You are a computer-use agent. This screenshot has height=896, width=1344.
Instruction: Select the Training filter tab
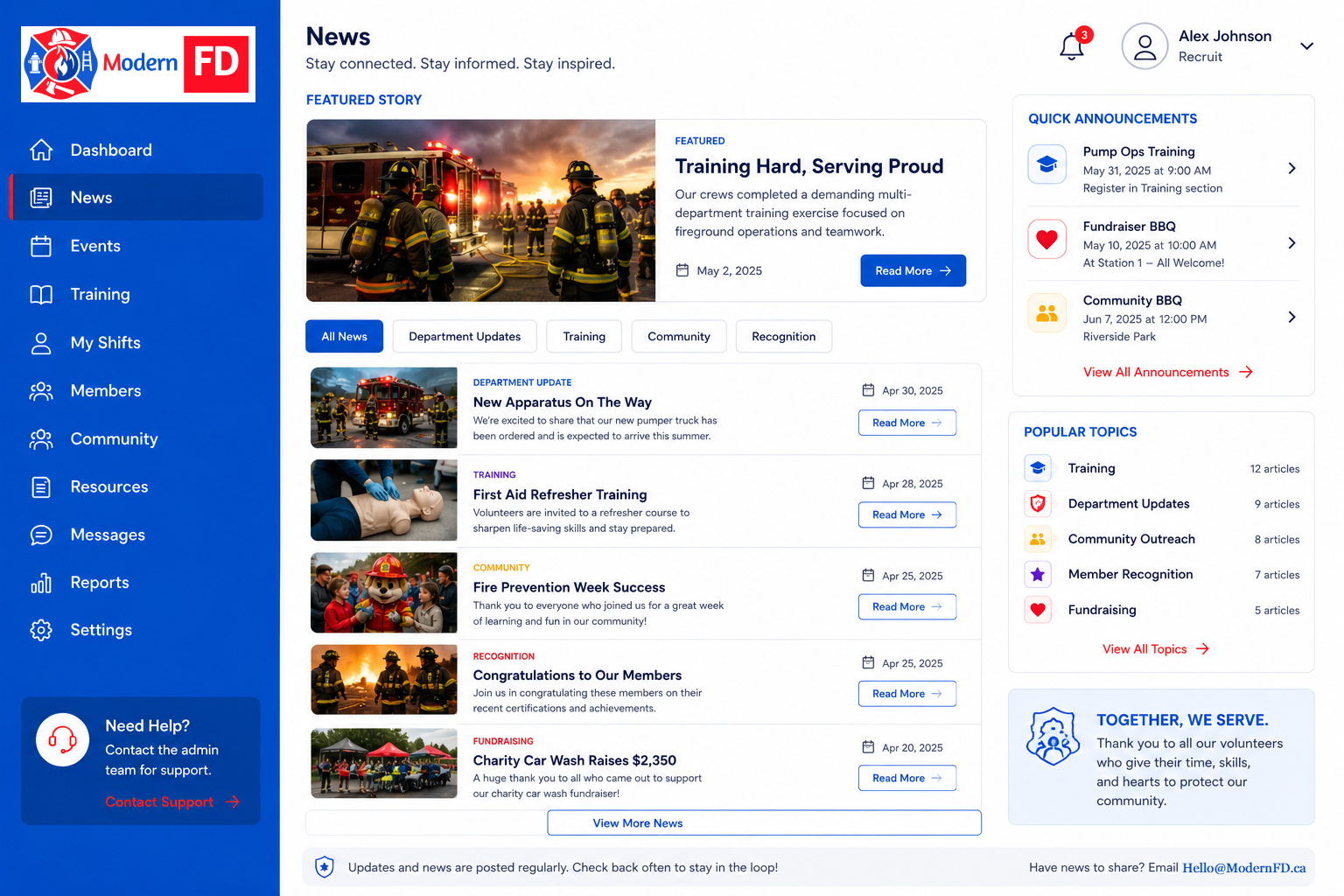click(x=584, y=336)
